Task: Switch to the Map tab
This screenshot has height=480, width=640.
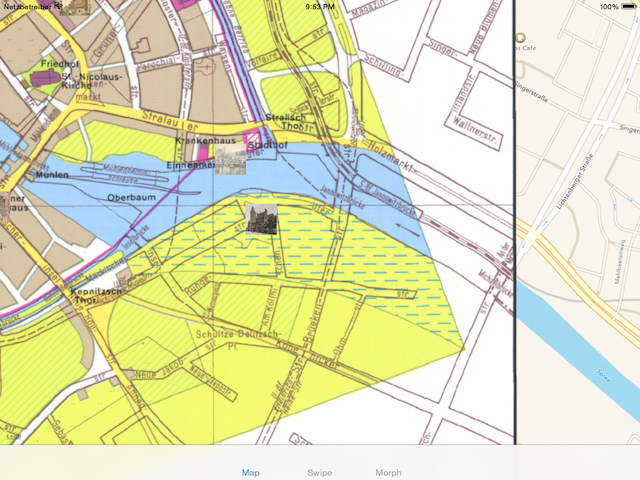Action: (250, 473)
